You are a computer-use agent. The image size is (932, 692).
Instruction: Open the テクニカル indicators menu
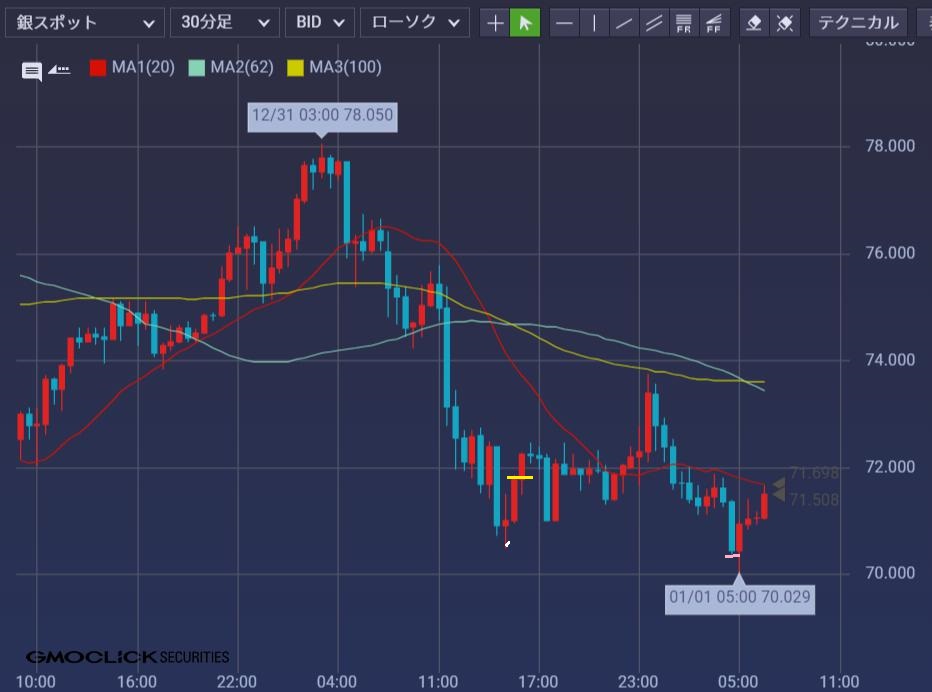point(858,23)
